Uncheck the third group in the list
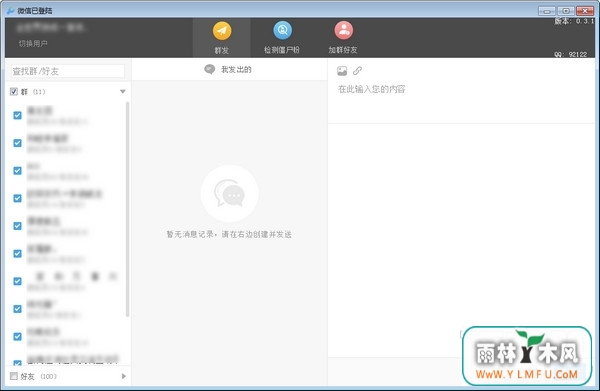Screen dimensions: 600x391 17,170
